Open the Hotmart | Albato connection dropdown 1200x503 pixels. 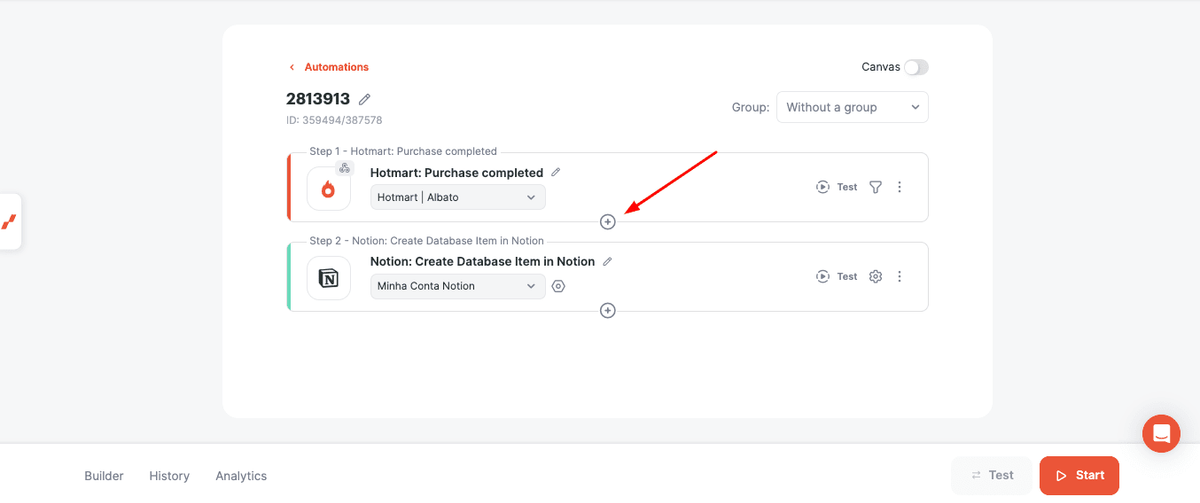click(458, 197)
